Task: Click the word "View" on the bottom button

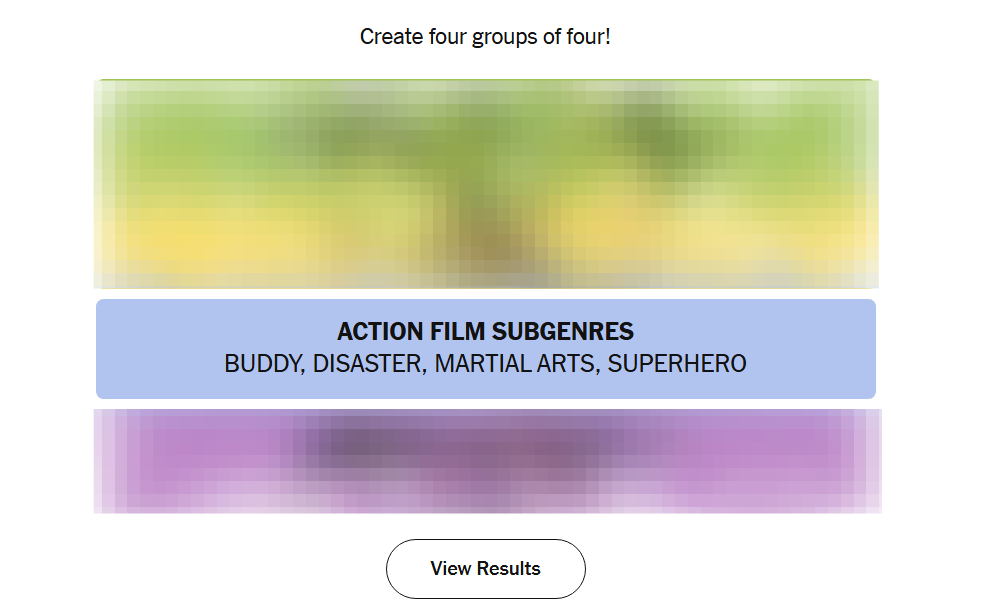Action: point(450,569)
